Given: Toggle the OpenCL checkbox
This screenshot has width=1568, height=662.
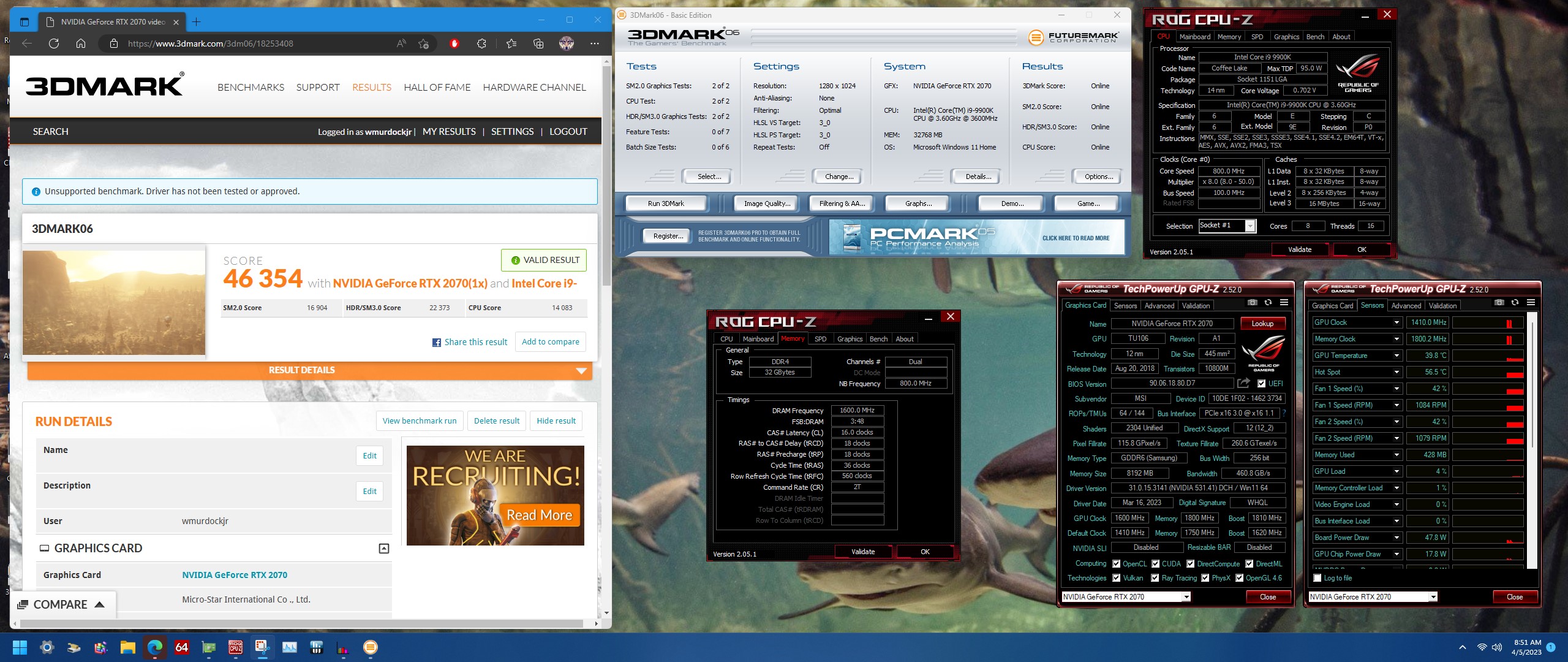Looking at the screenshot, I should pyautogui.click(x=1117, y=564).
